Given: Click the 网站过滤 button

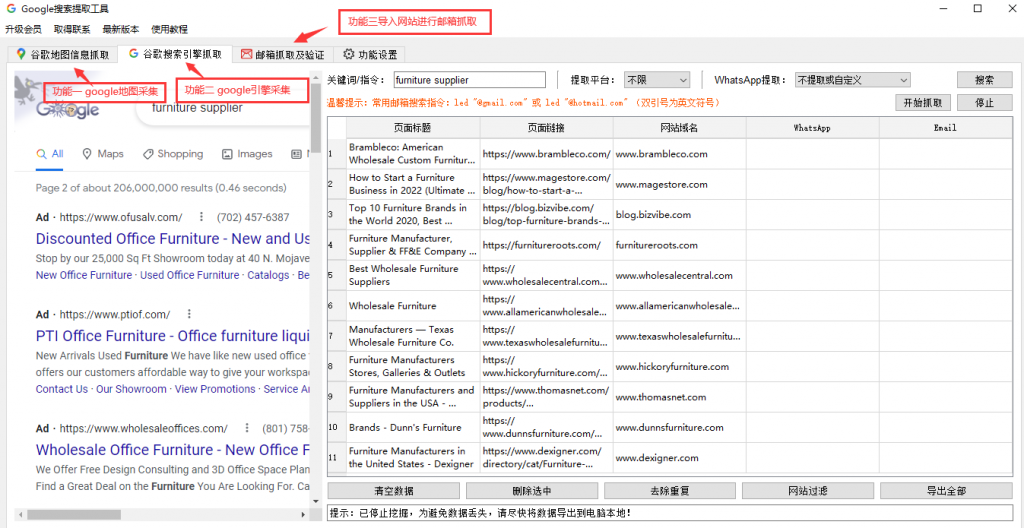Looking at the screenshot, I should pyautogui.click(x=808, y=491).
